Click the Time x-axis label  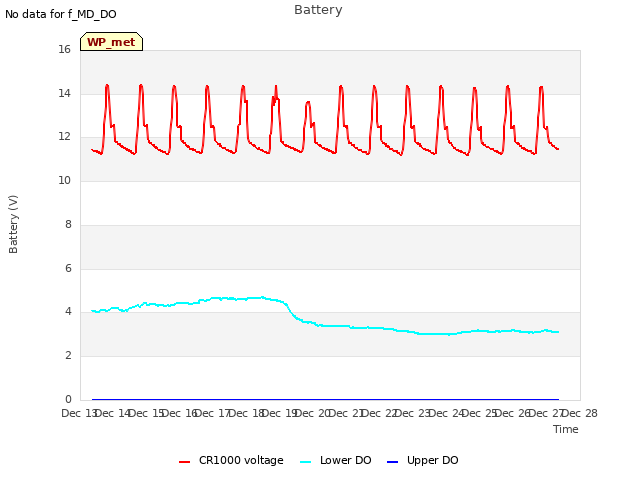(566, 429)
